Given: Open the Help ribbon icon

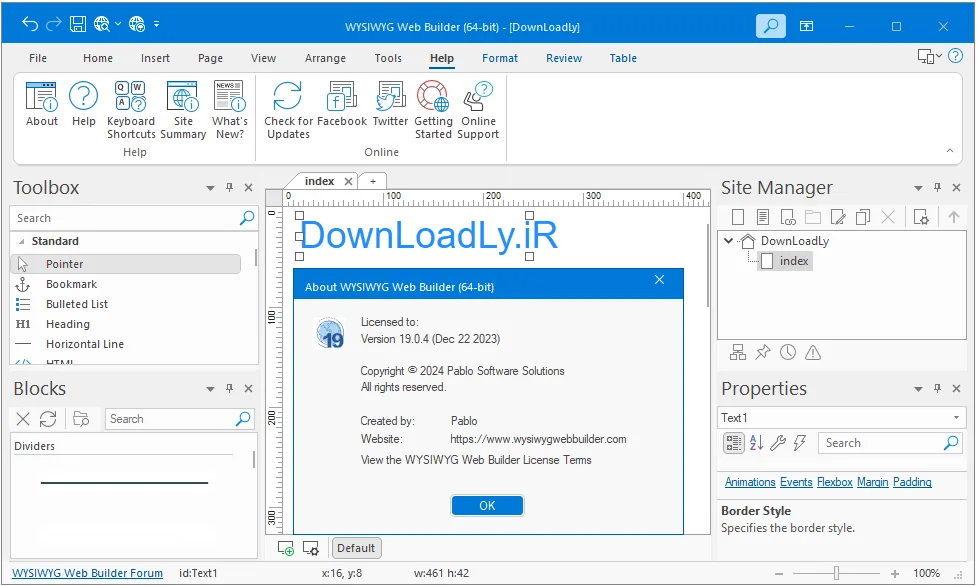Looking at the screenshot, I should click(83, 104).
